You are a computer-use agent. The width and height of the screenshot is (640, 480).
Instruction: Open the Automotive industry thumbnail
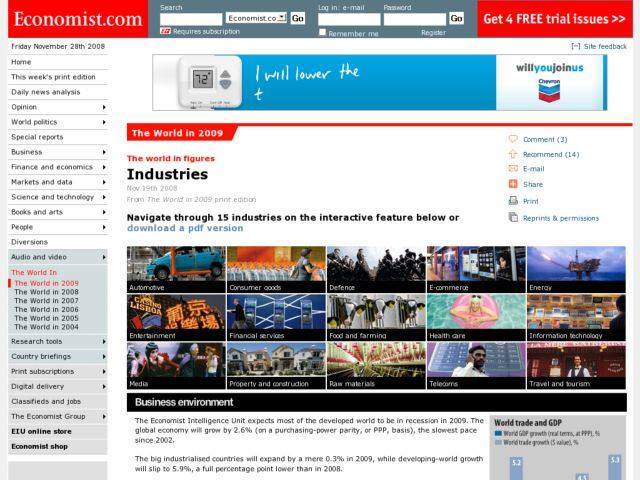click(175, 269)
